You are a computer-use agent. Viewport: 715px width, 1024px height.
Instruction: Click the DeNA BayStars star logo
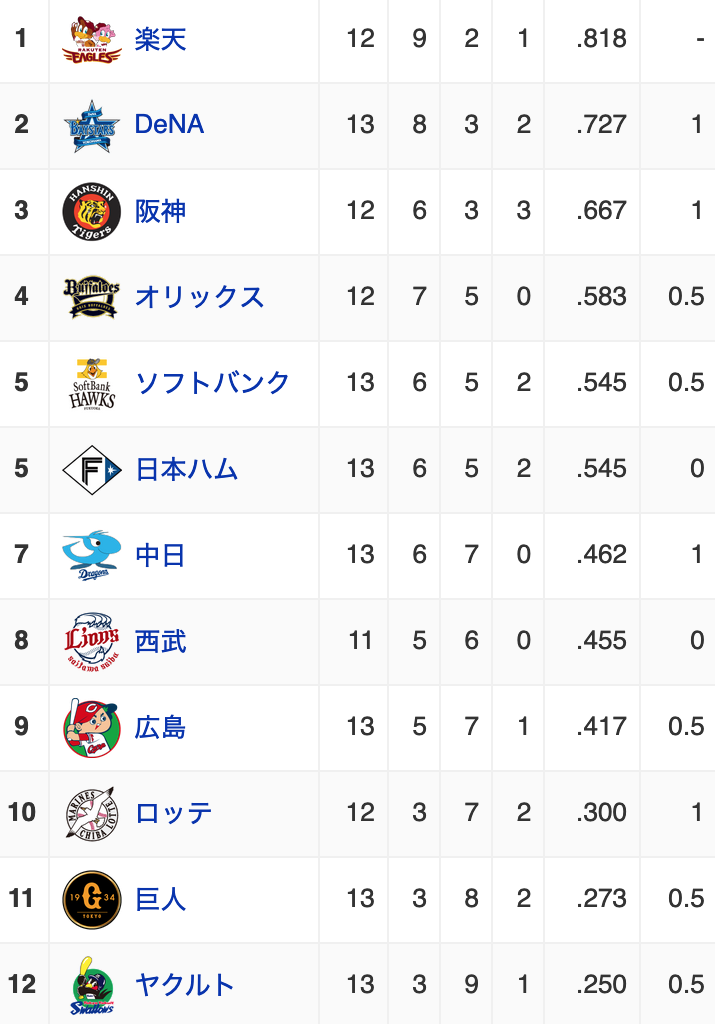[x=91, y=126]
